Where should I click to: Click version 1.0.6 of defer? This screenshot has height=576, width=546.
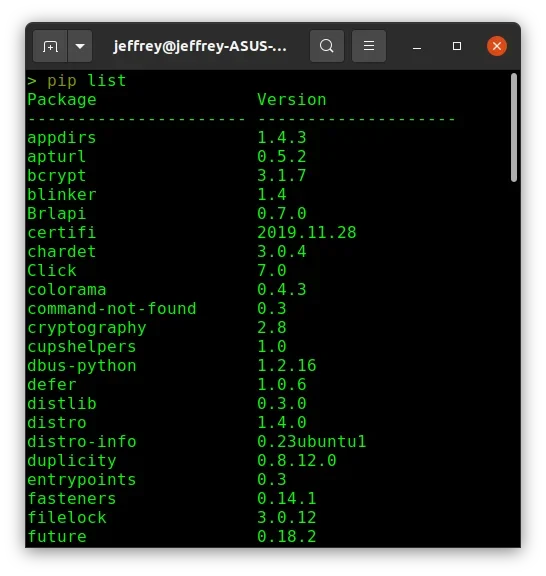click(281, 385)
